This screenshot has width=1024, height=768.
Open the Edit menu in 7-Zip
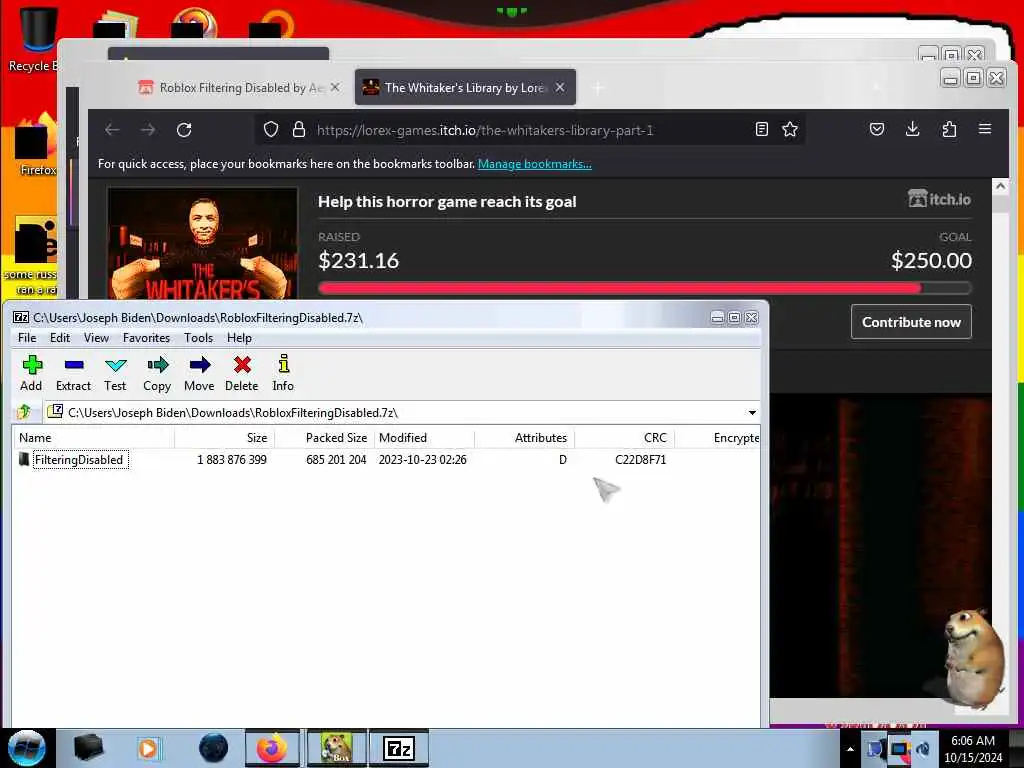tap(59, 338)
